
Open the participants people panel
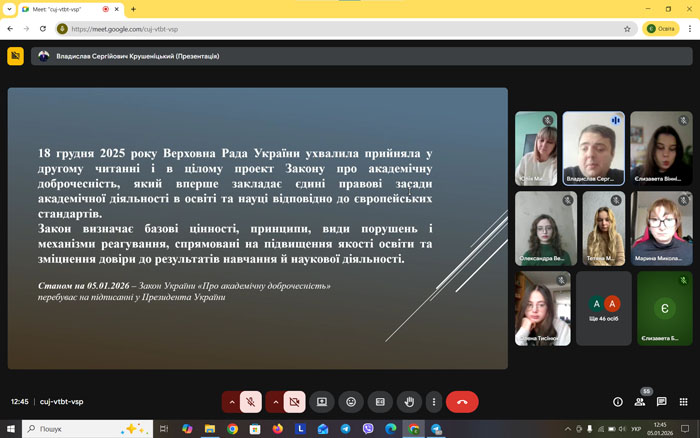click(x=639, y=401)
